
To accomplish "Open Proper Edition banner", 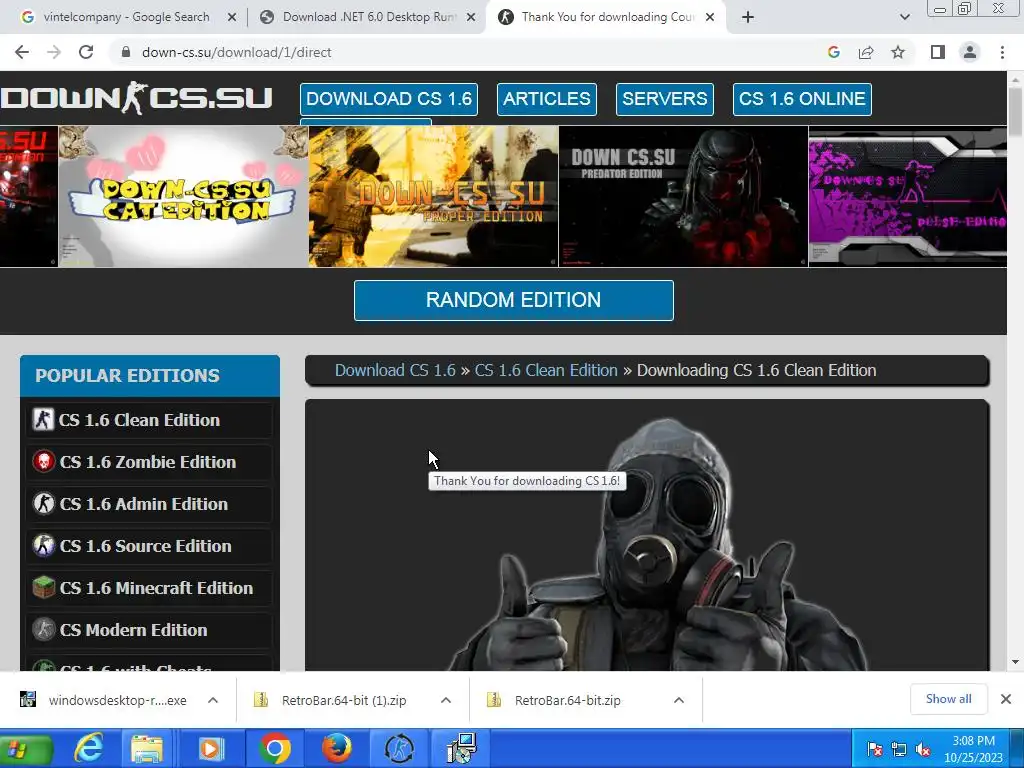I will [433, 196].
